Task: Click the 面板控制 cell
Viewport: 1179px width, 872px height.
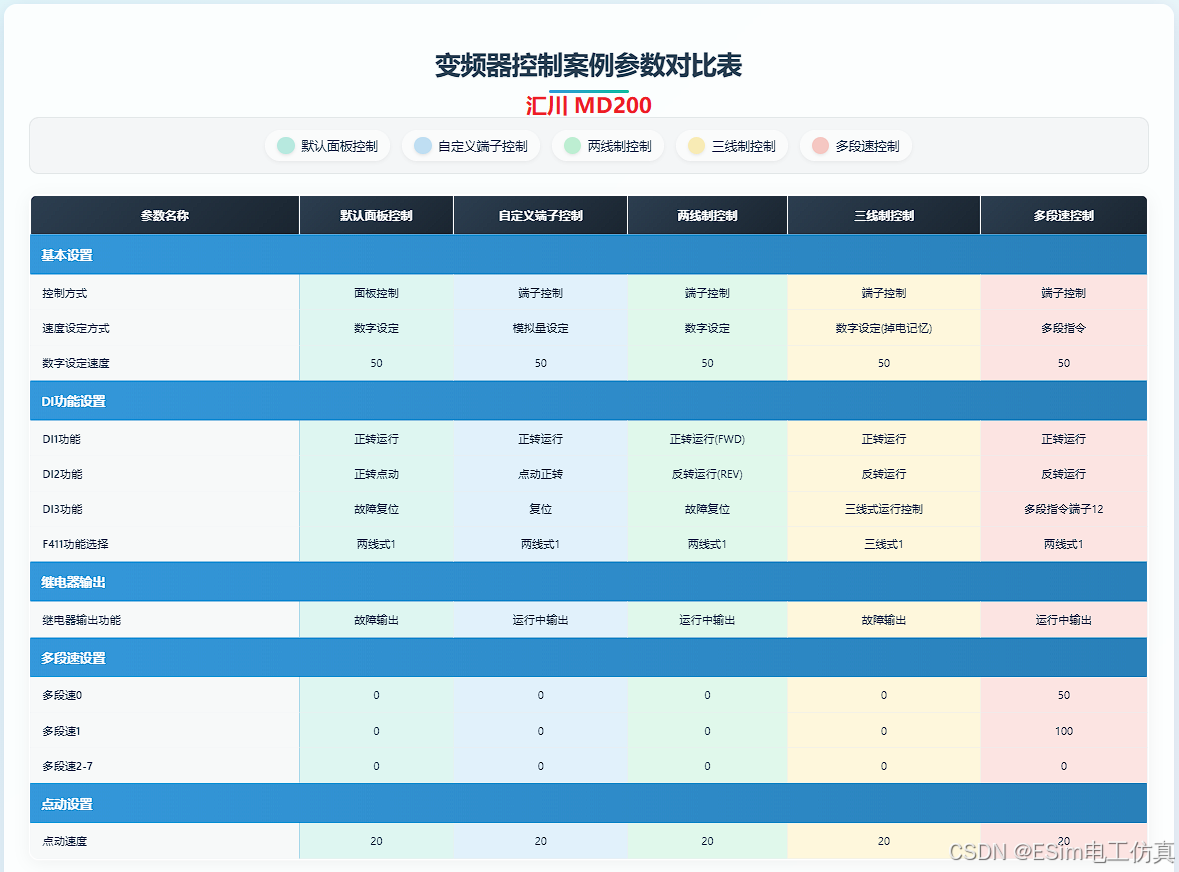Action: point(376,293)
